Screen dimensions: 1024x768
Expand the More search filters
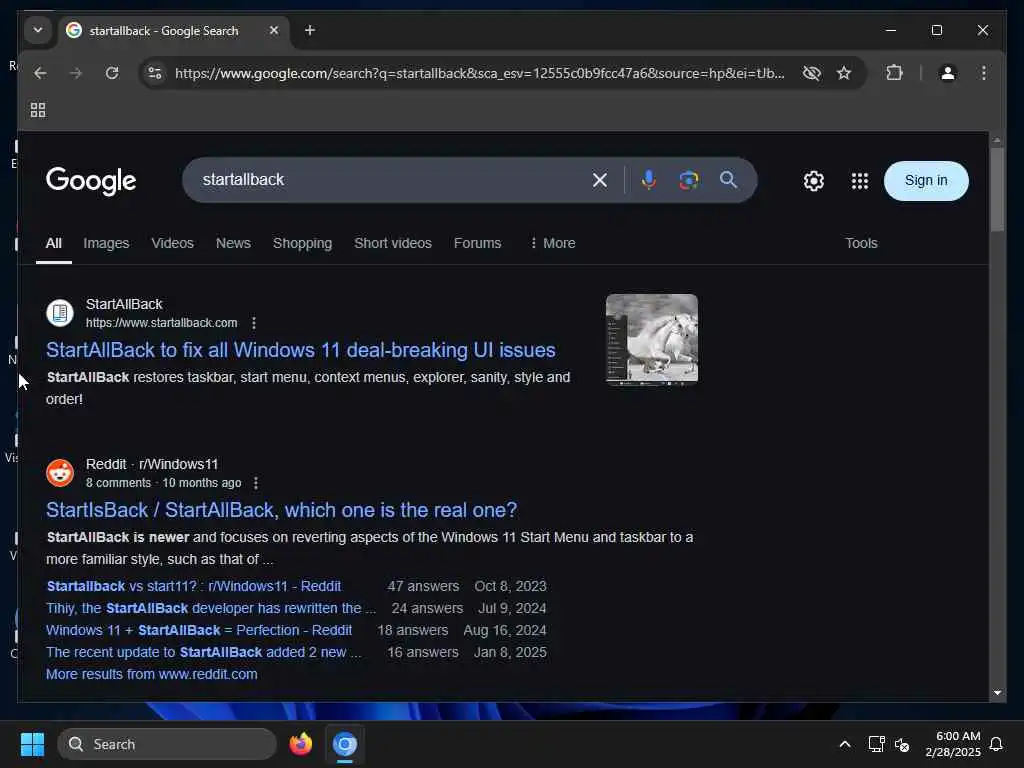click(552, 243)
